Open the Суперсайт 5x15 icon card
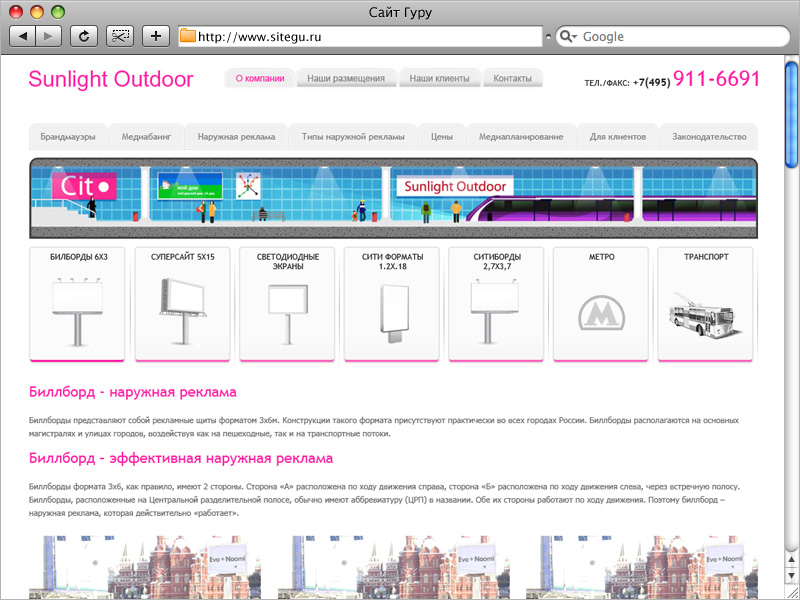Image resolution: width=800 pixels, height=600 pixels. [x=182, y=305]
